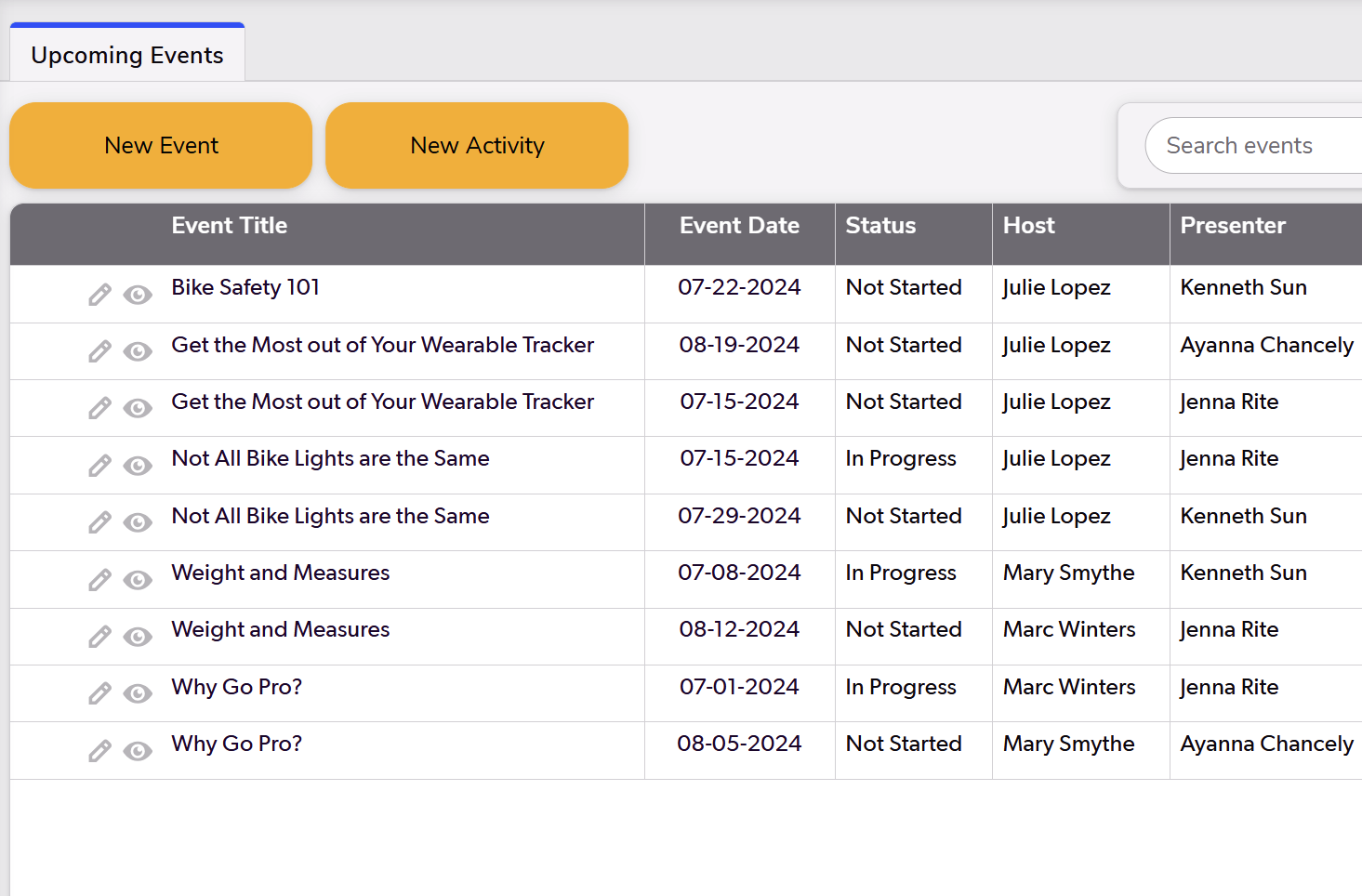Edit the Weight and Measures event on 08-12-2024
The width and height of the screenshot is (1362, 896).
(99, 637)
